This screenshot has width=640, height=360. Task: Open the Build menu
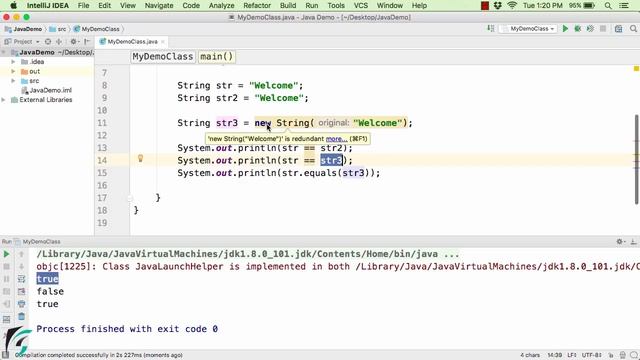click(288, 6)
